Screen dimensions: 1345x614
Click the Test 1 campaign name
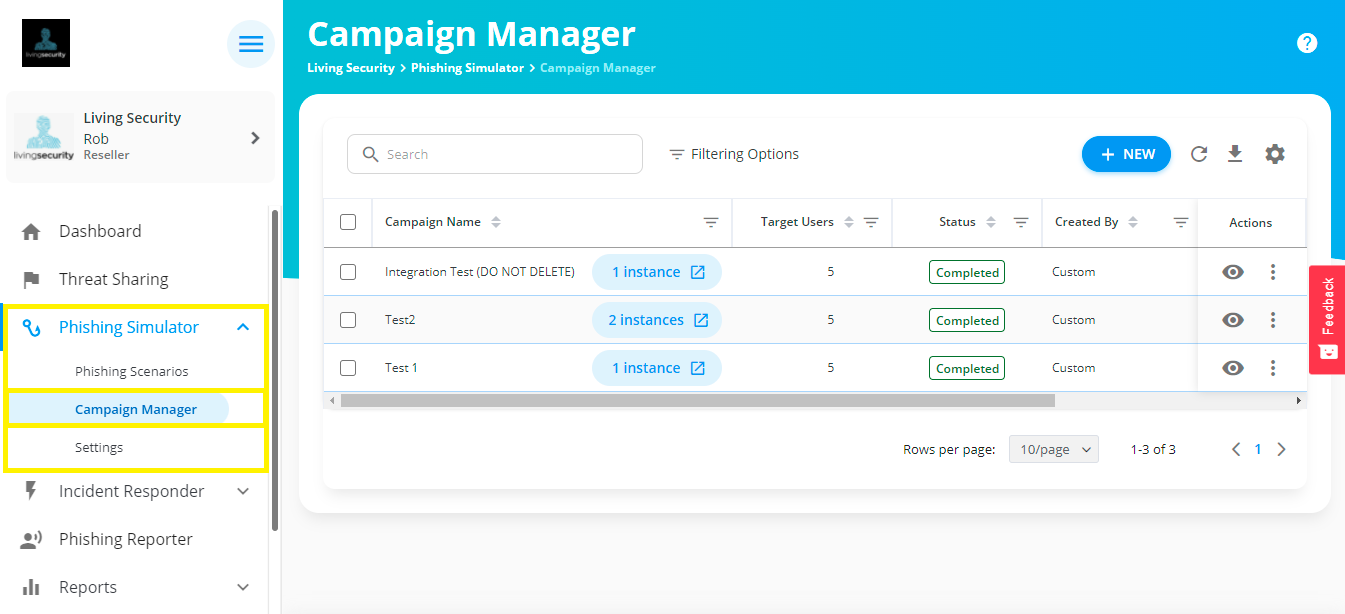[x=401, y=368]
